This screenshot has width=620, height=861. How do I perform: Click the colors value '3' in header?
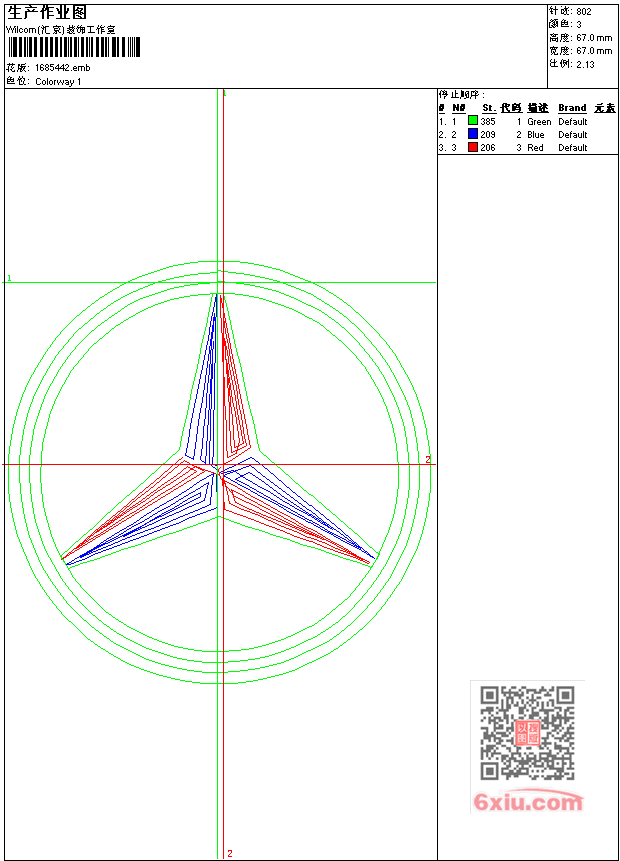579,24
